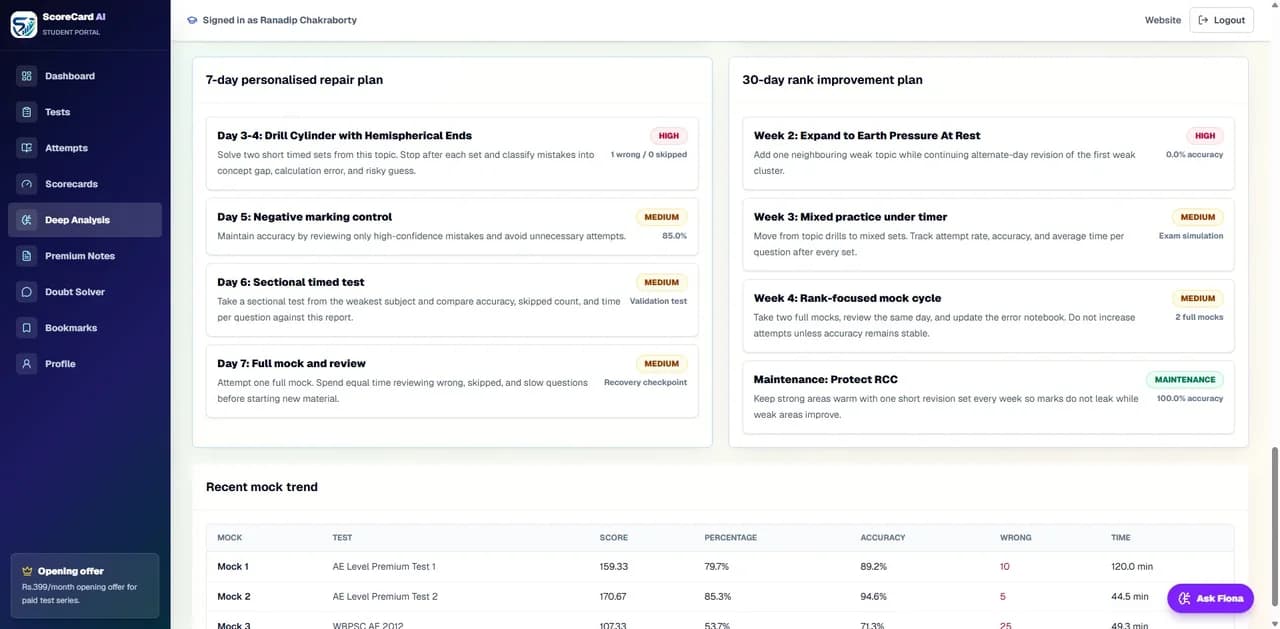Select the Day 7 Full mock and review card
This screenshot has width=1280, height=629.
coord(452,381)
